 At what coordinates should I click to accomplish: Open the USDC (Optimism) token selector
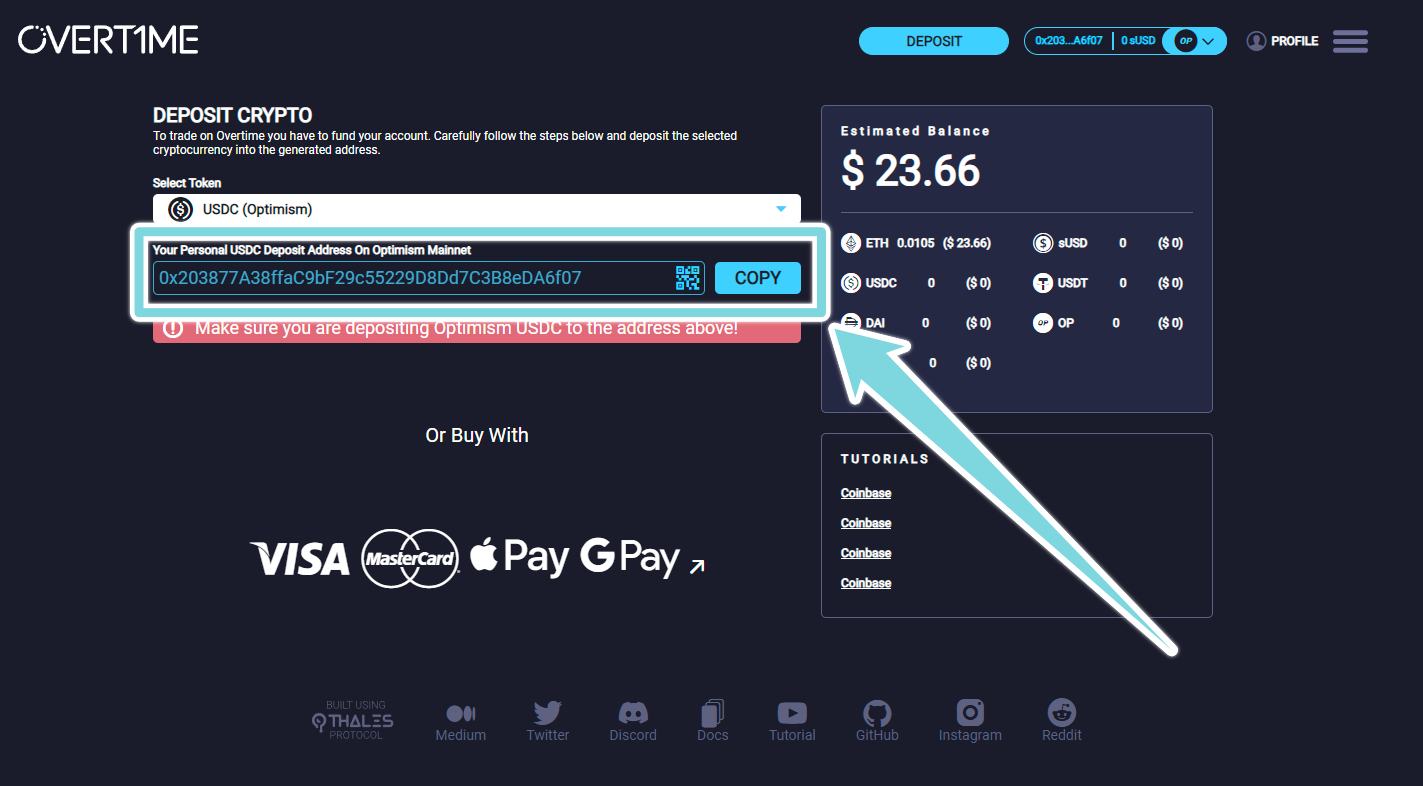point(477,209)
